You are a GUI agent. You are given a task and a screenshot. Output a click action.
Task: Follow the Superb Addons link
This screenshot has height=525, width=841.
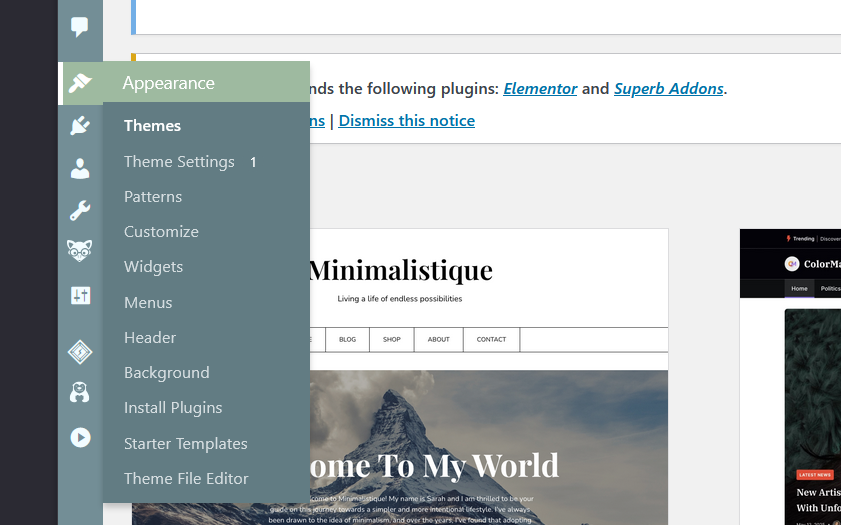pos(668,89)
